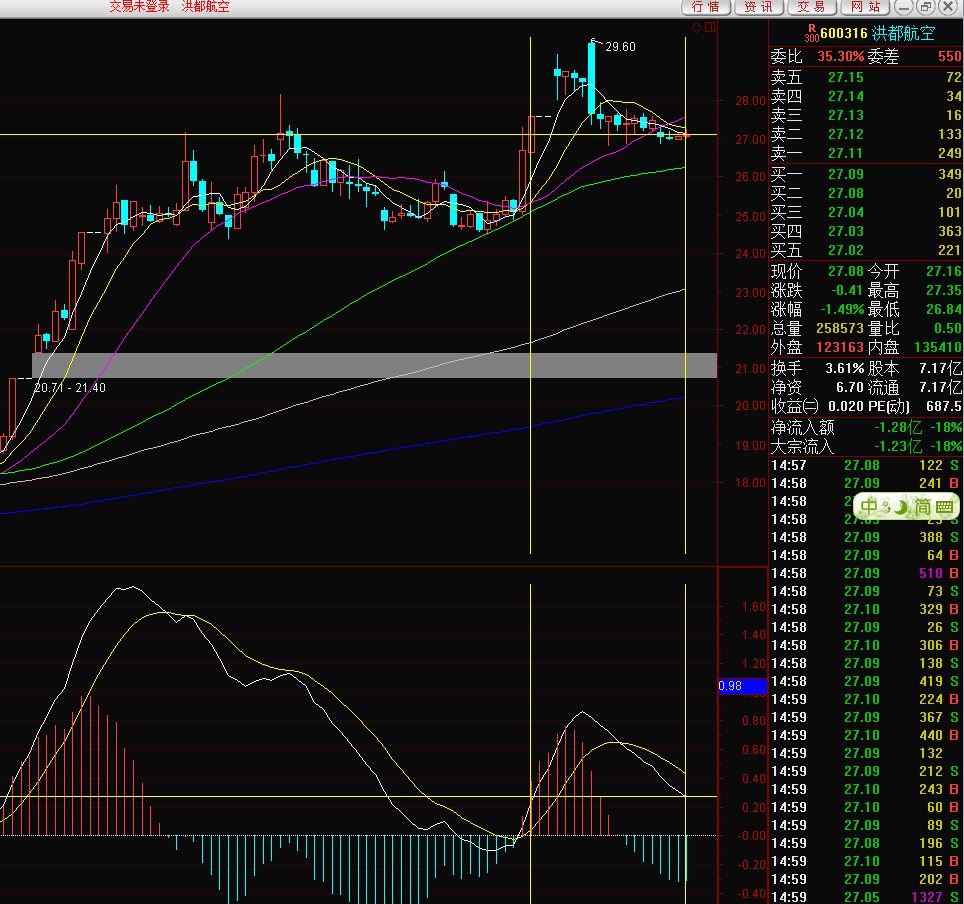Select the 卖五 27.15 ask row

[866, 77]
